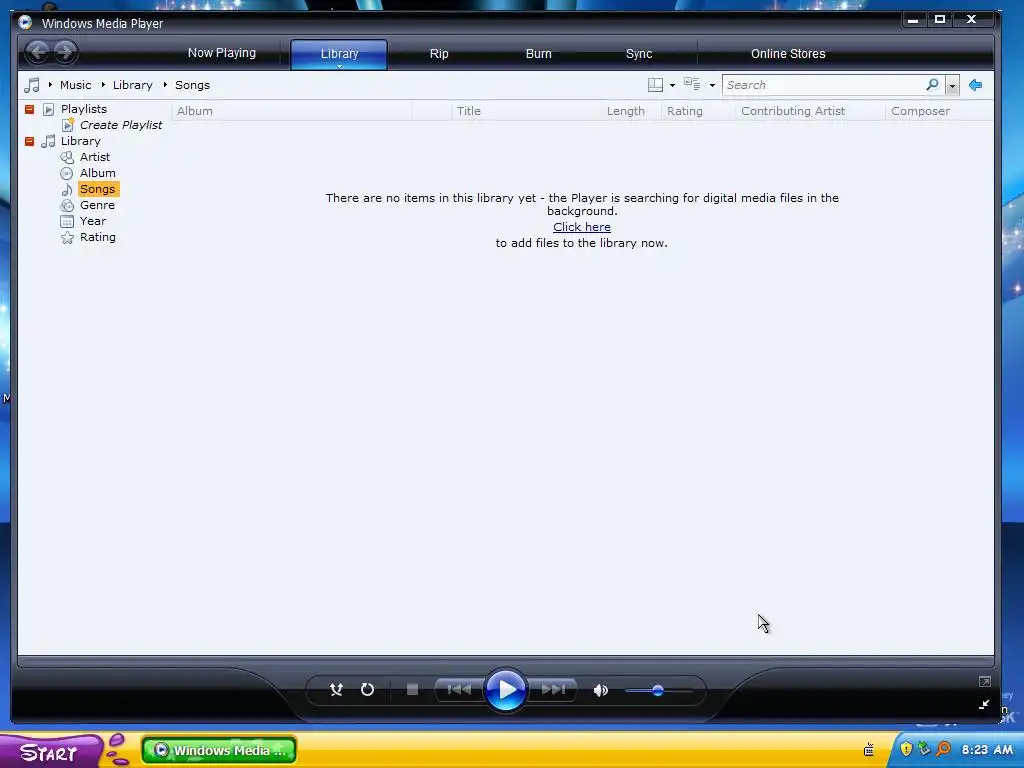
Task: Select Playlists in the navigation tree
Action: click(x=84, y=109)
